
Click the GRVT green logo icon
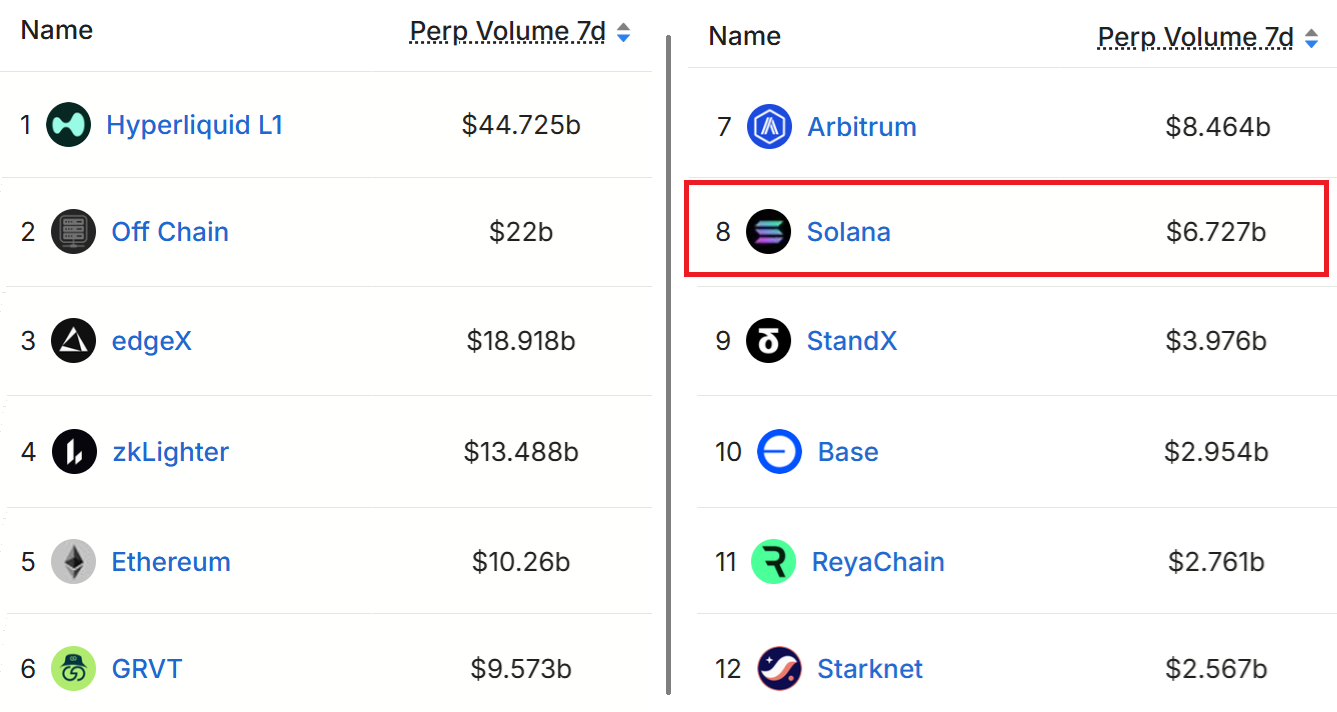72,668
